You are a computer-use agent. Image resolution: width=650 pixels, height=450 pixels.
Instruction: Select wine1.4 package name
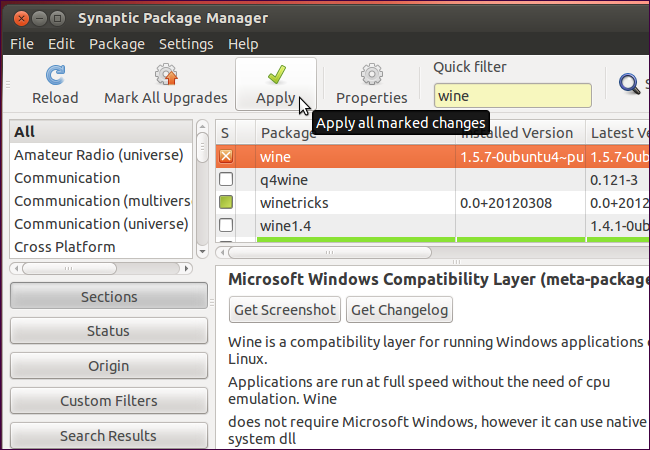[x=286, y=226]
